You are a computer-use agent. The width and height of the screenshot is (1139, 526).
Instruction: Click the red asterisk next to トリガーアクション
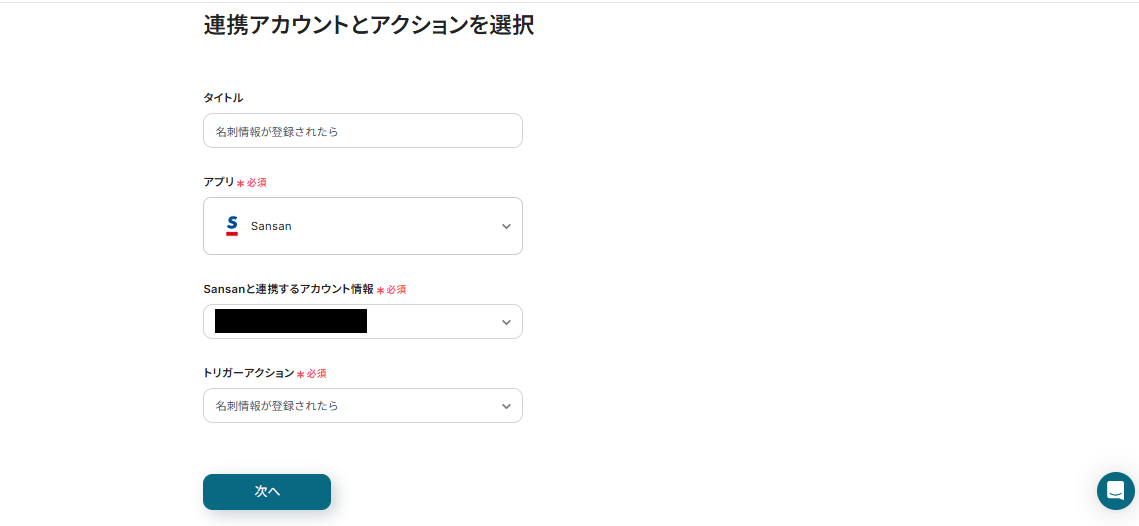click(300, 375)
